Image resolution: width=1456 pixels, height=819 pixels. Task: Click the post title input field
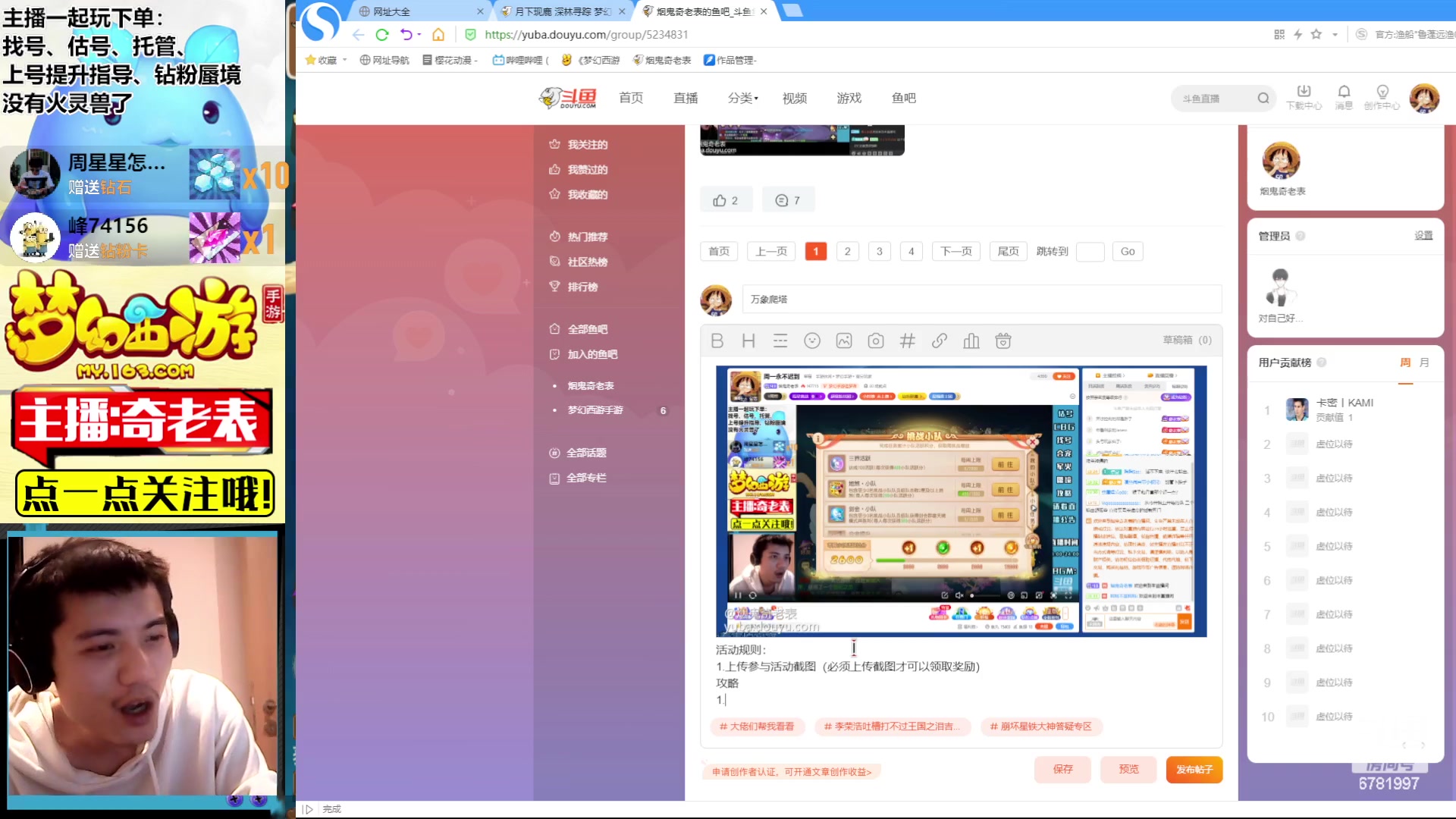[x=981, y=299]
